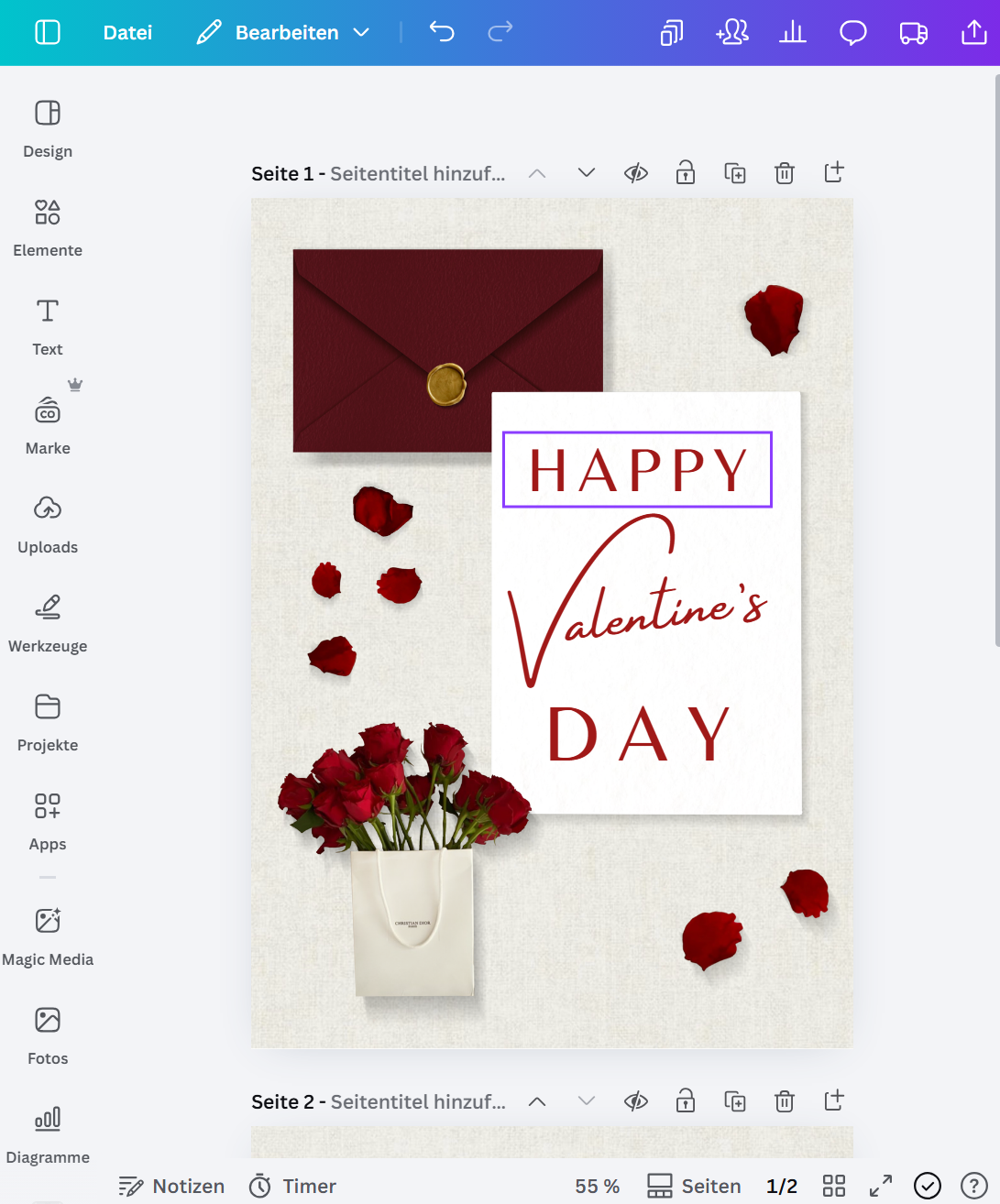Delete Seite 1 with trash icon
This screenshot has height=1204, width=1000.
tap(785, 172)
